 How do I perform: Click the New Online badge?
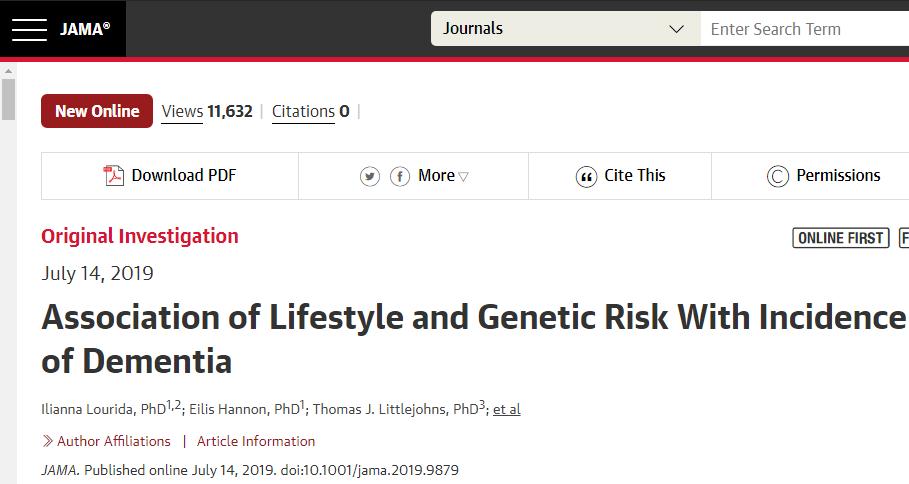(x=97, y=111)
